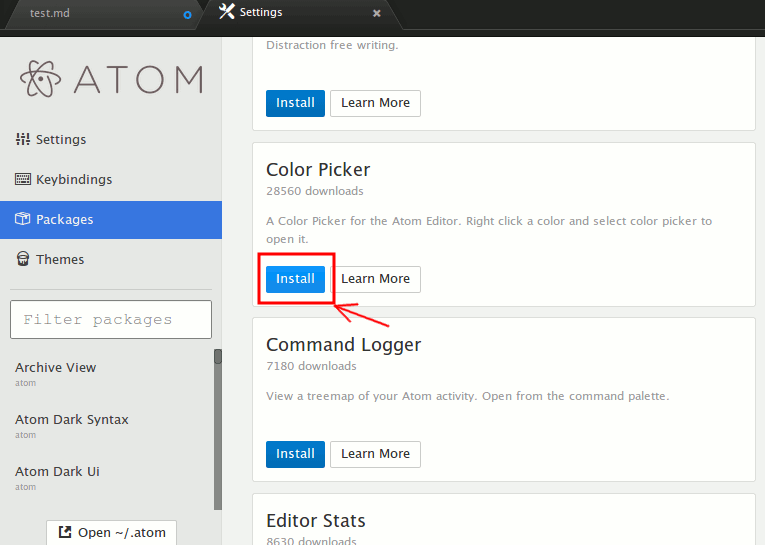The width and height of the screenshot is (765, 545).
Task: Click the Themes paint bucket icon
Action: click(22, 260)
